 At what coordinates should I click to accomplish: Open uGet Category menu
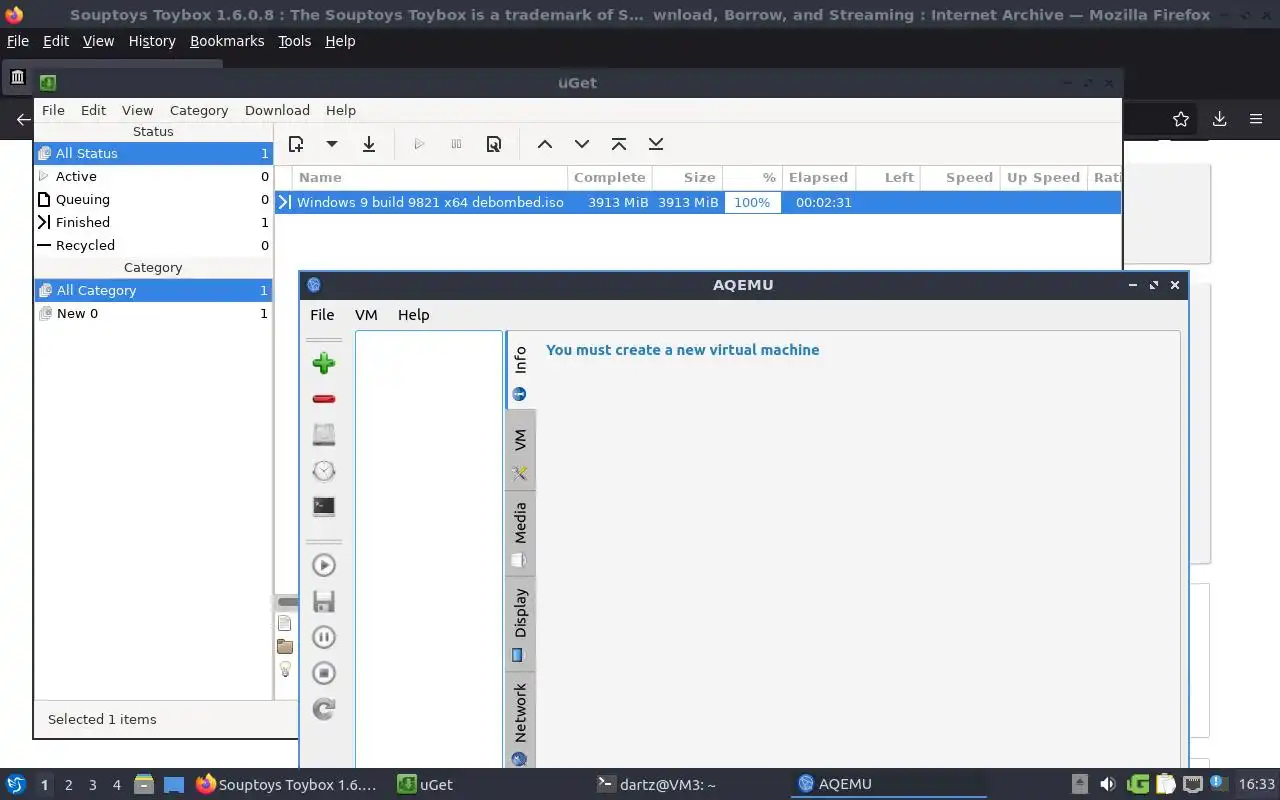(199, 110)
